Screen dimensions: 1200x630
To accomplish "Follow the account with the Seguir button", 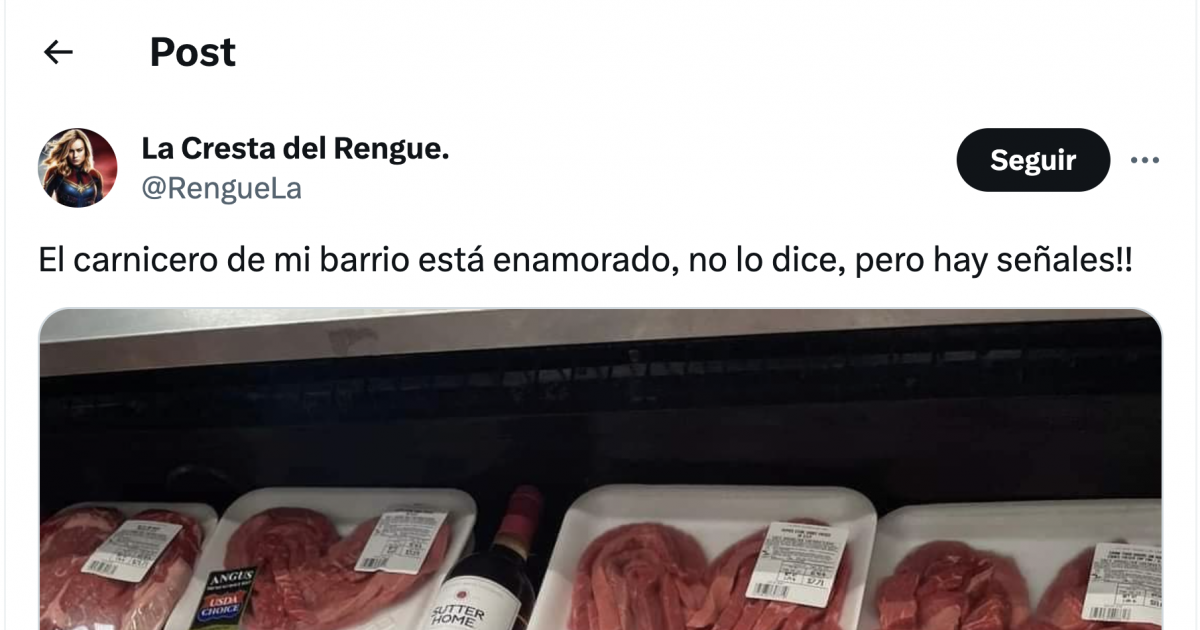I will coord(1033,160).
